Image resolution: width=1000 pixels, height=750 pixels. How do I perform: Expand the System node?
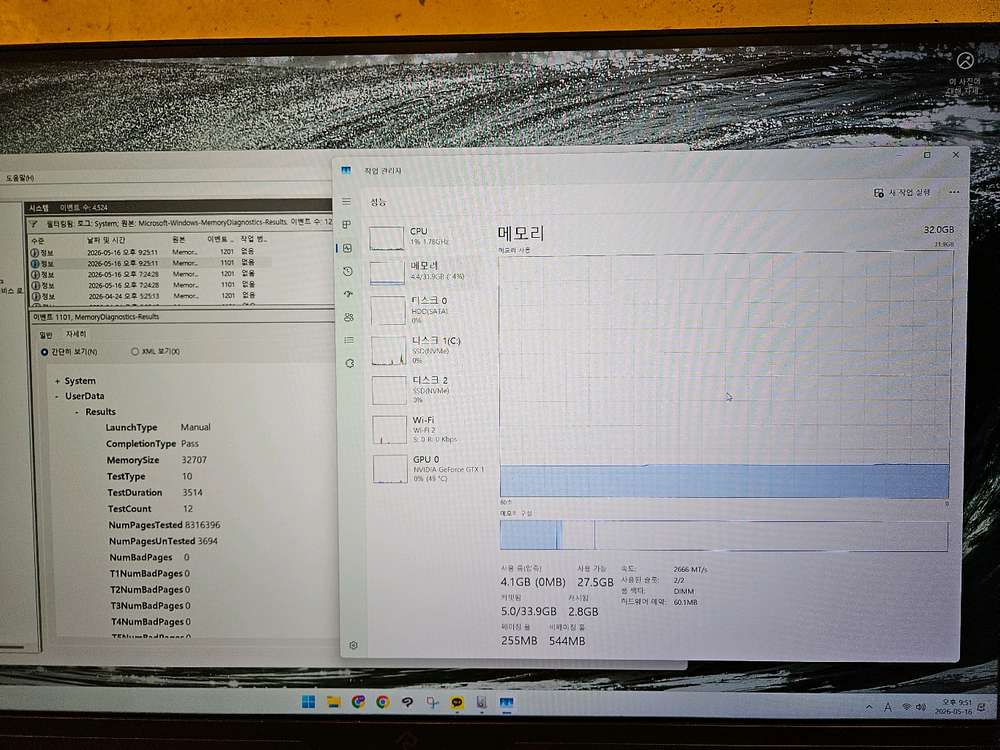tap(57, 381)
